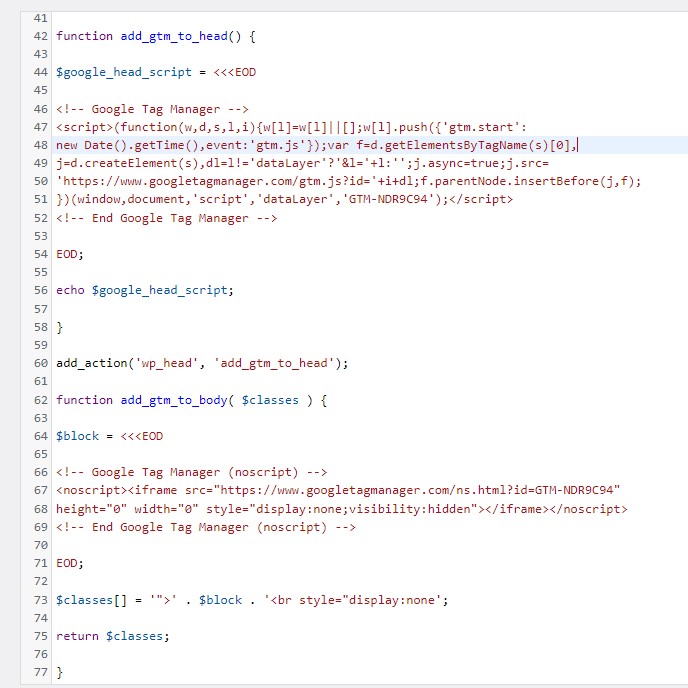Click line number 60 in the gutter

(x=40, y=363)
